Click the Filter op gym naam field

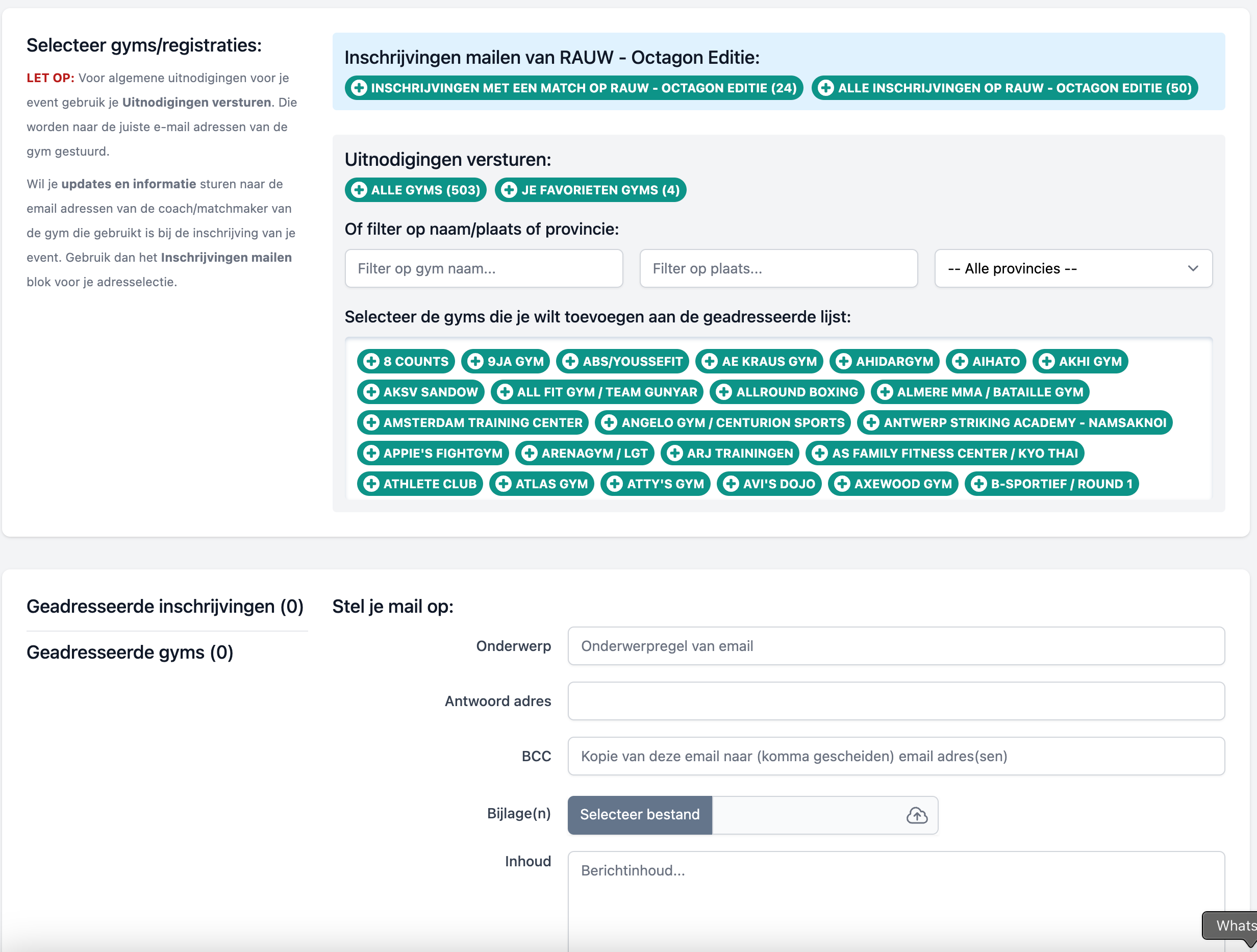click(484, 268)
